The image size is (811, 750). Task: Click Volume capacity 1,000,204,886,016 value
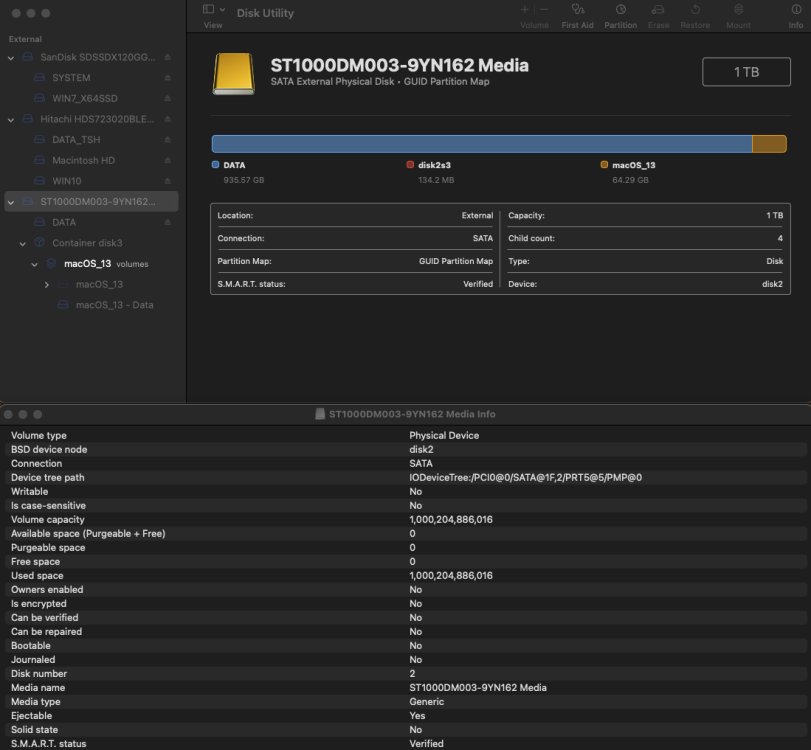[451, 519]
